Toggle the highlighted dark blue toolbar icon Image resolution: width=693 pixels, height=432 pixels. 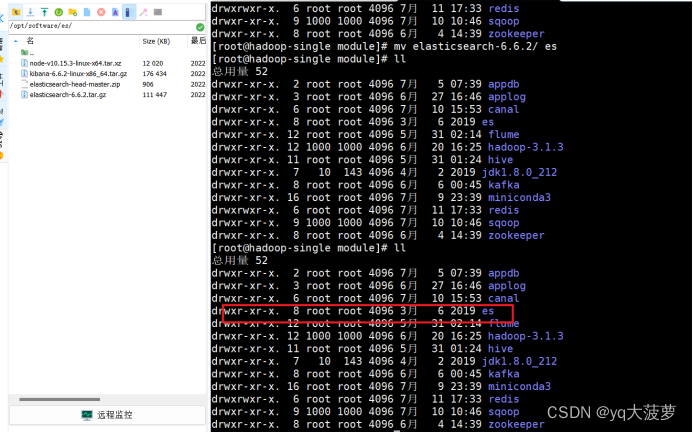click(x=129, y=12)
